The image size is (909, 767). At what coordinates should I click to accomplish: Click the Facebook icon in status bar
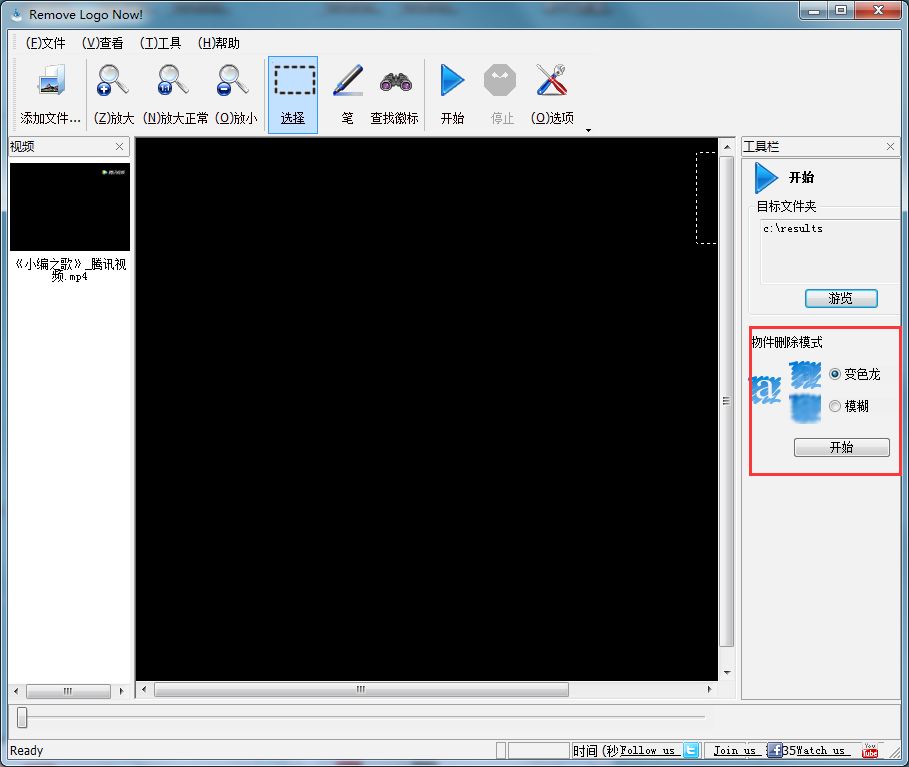[x=774, y=750]
